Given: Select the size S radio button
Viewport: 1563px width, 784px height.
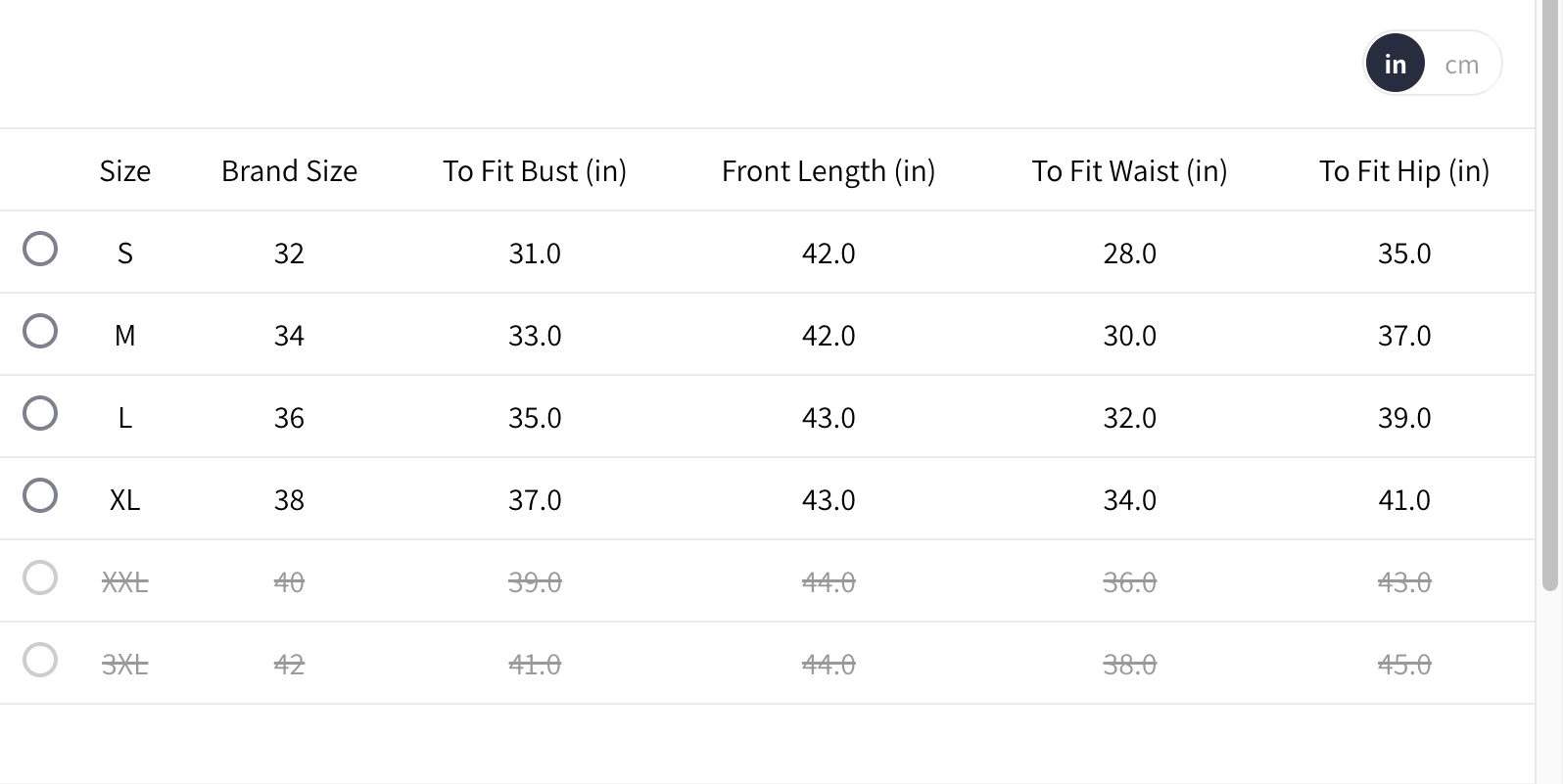Looking at the screenshot, I should click(40, 249).
